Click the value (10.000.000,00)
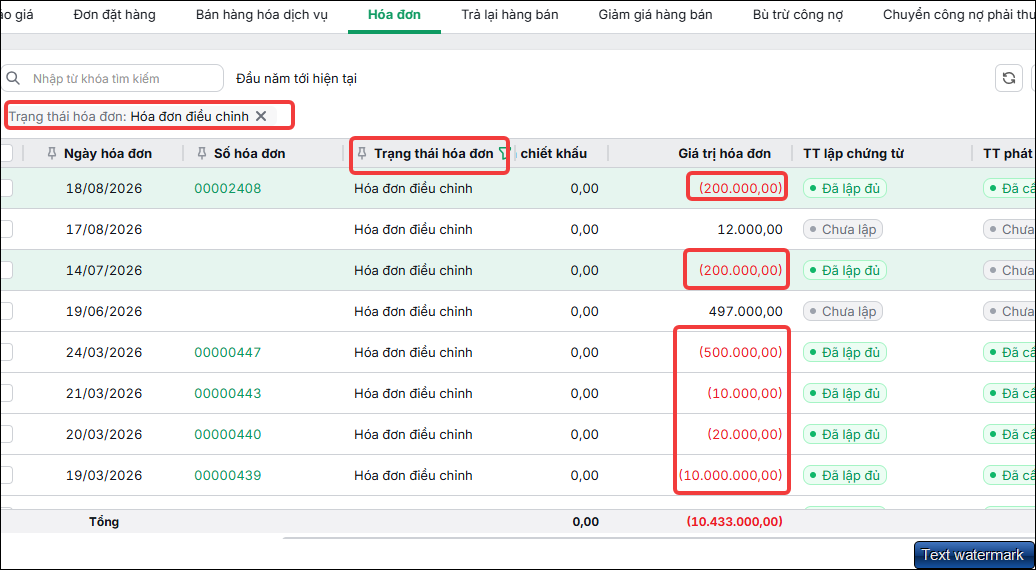The width and height of the screenshot is (1036, 570). coord(730,475)
